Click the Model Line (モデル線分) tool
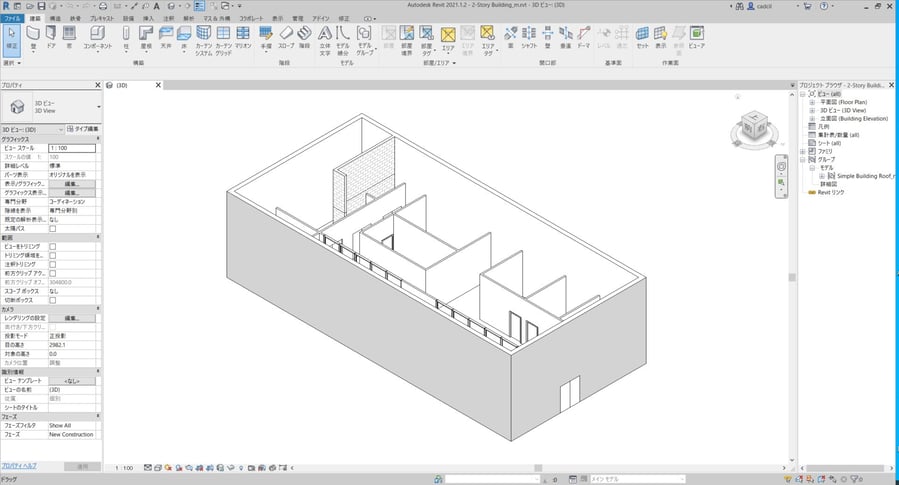 tap(343, 40)
